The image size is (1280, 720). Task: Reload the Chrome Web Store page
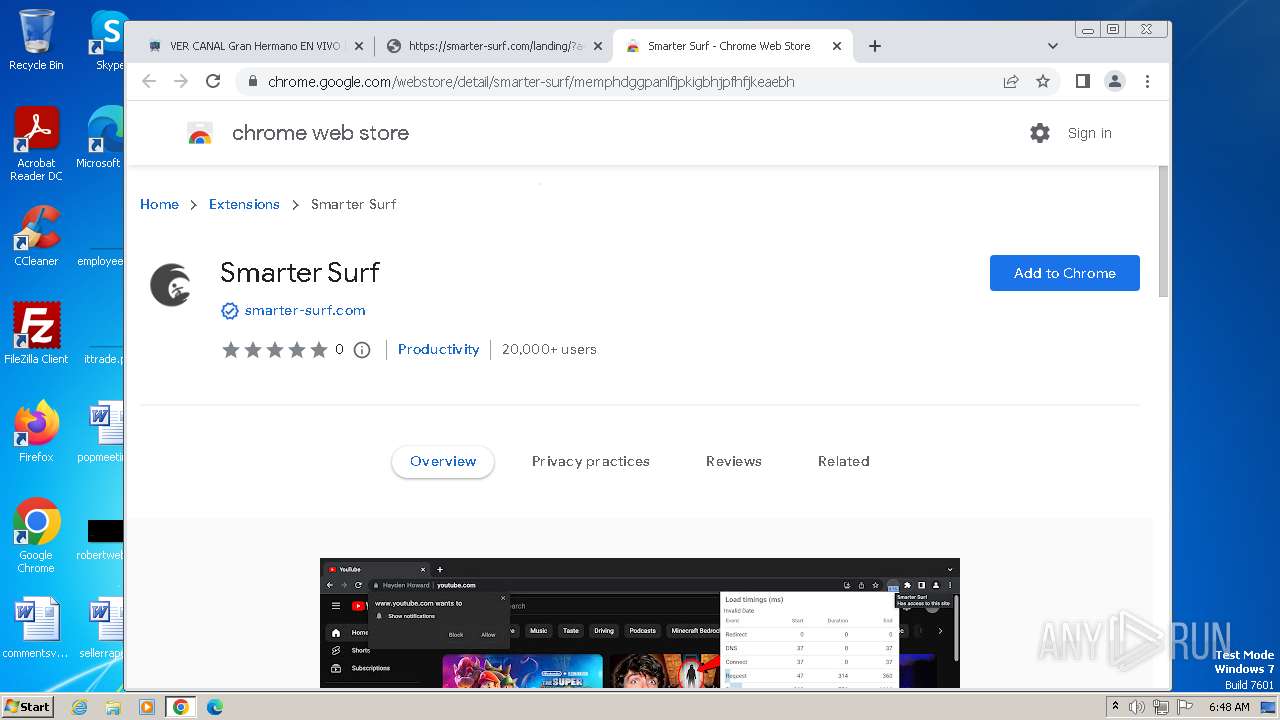point(213,81)
